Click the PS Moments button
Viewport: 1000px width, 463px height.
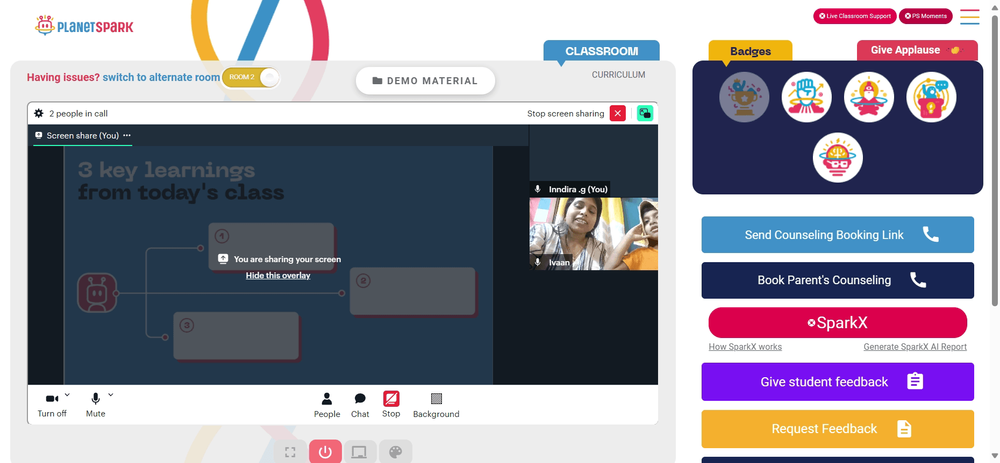pos(925,16)
